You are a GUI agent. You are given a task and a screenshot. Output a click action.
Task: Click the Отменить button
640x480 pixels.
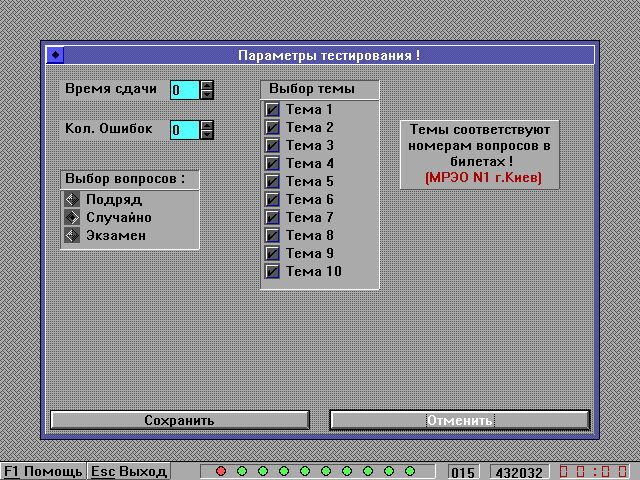460,420
